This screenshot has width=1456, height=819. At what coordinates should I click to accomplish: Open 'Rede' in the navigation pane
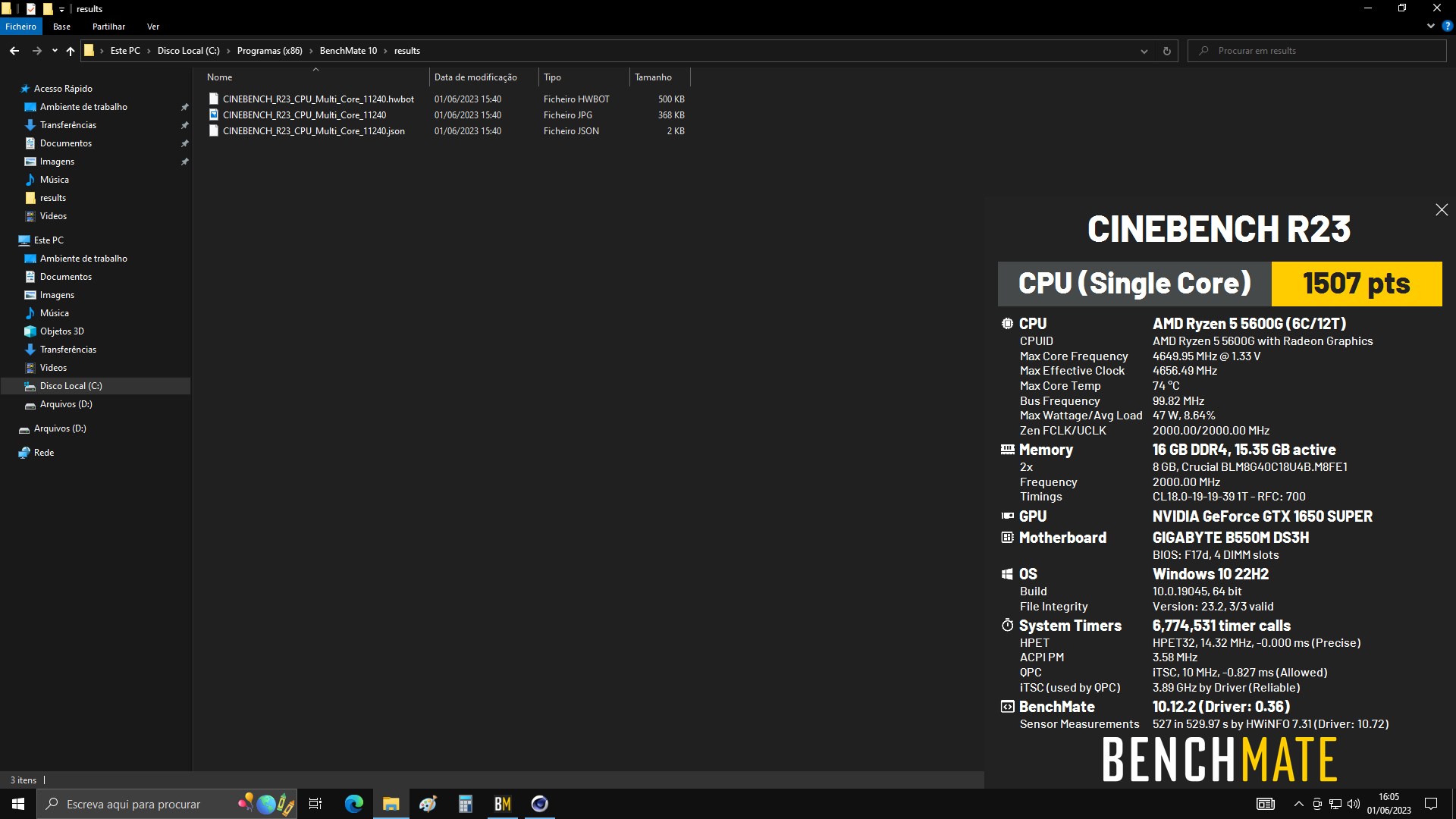coord(44,453)
